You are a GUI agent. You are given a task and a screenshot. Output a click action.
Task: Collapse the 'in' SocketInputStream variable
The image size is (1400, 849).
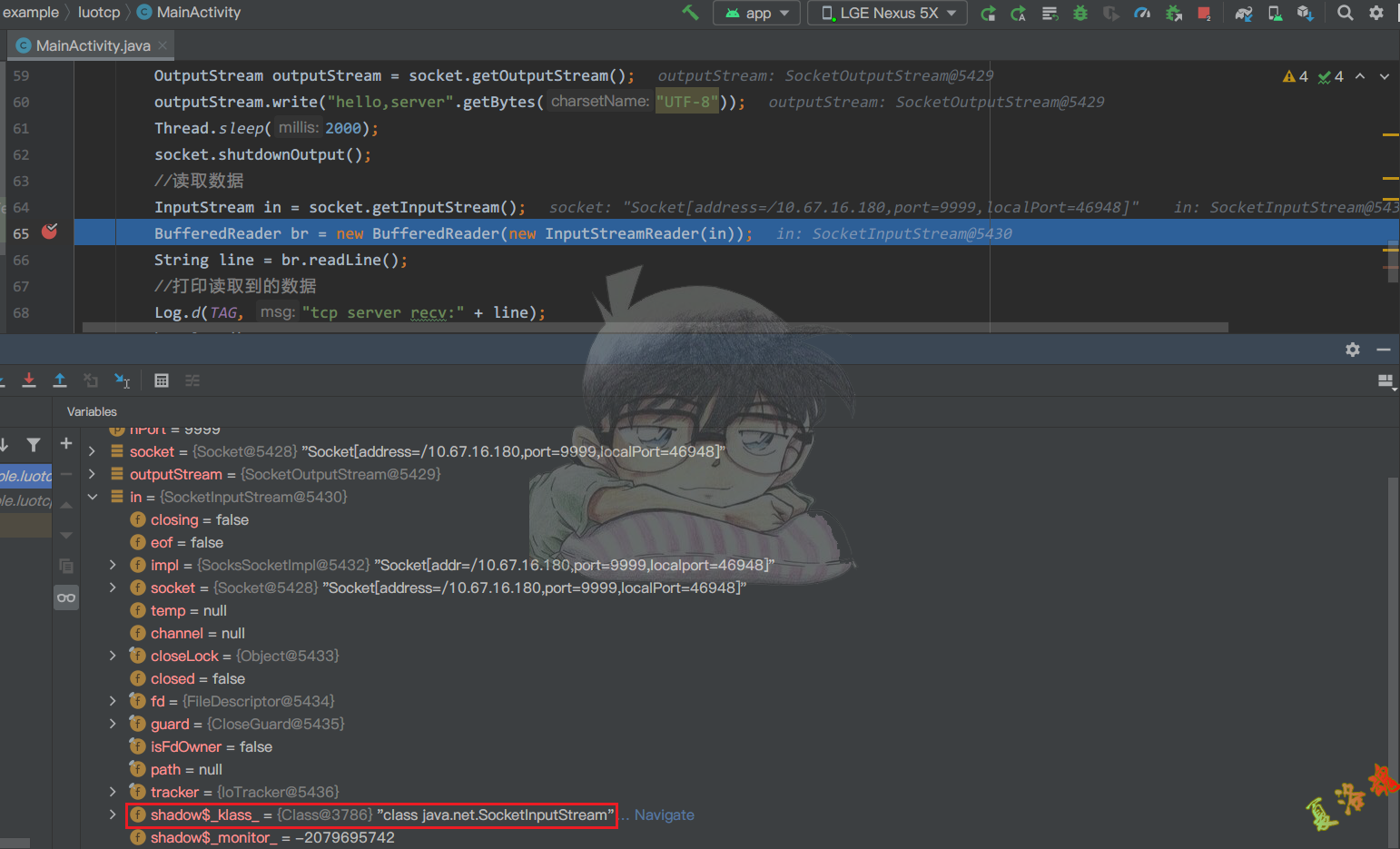(x=92, y=497)
